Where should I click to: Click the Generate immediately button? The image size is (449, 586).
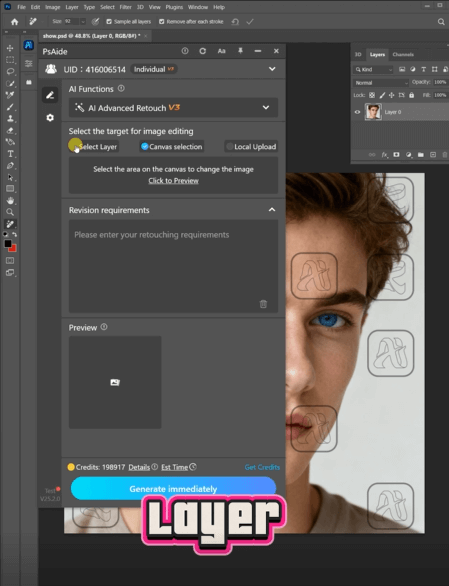[173, 488]
